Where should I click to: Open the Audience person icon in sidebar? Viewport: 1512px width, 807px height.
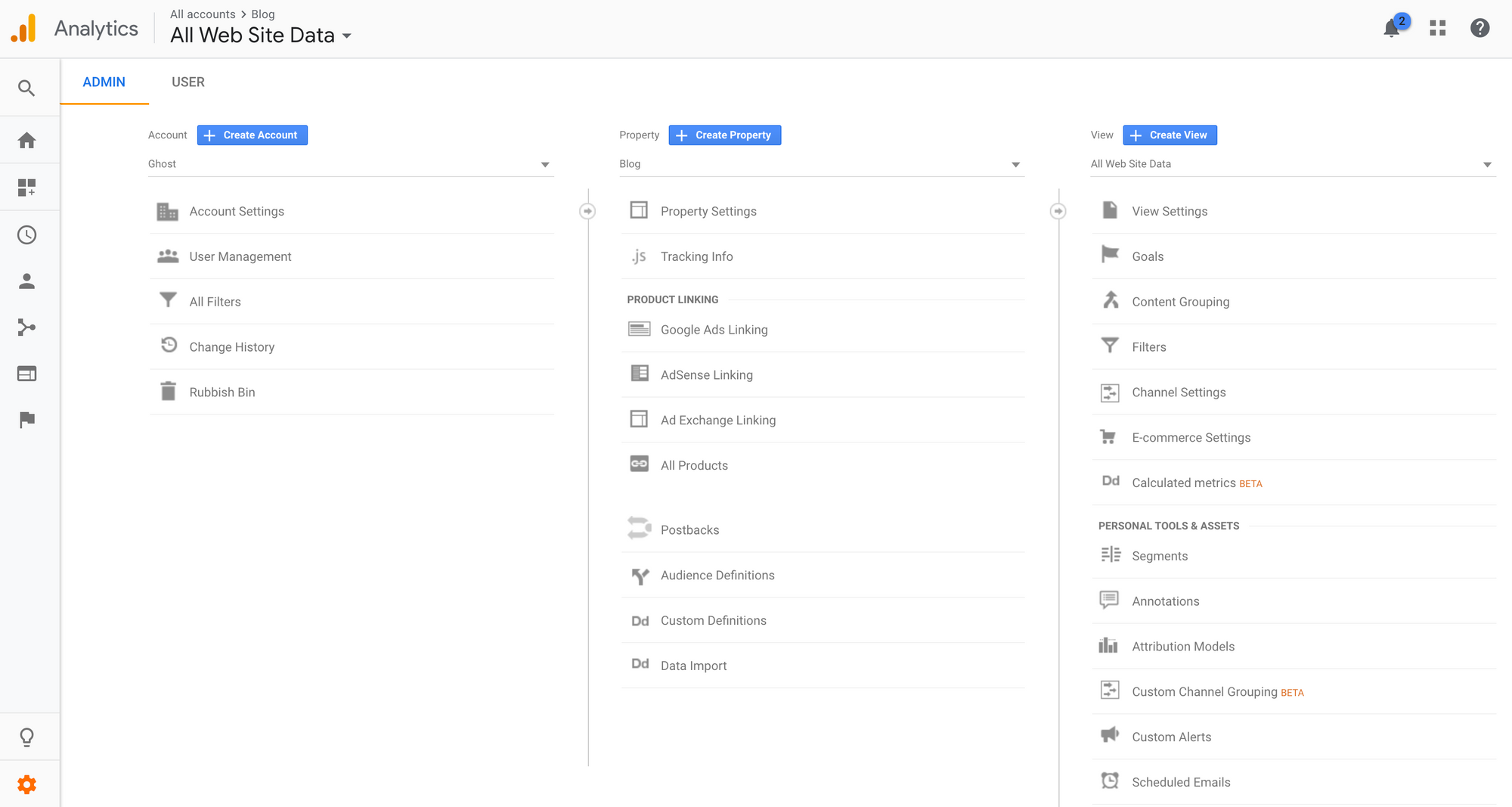[27, 281]
